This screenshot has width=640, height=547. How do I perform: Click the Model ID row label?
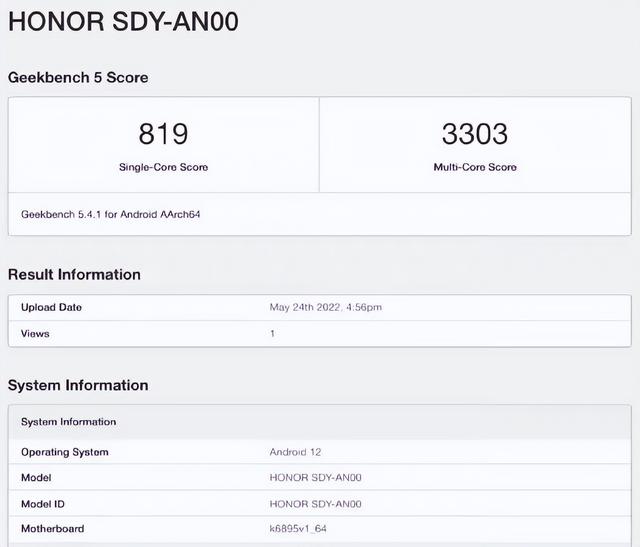pyautogui.click(x=43, y=504)
